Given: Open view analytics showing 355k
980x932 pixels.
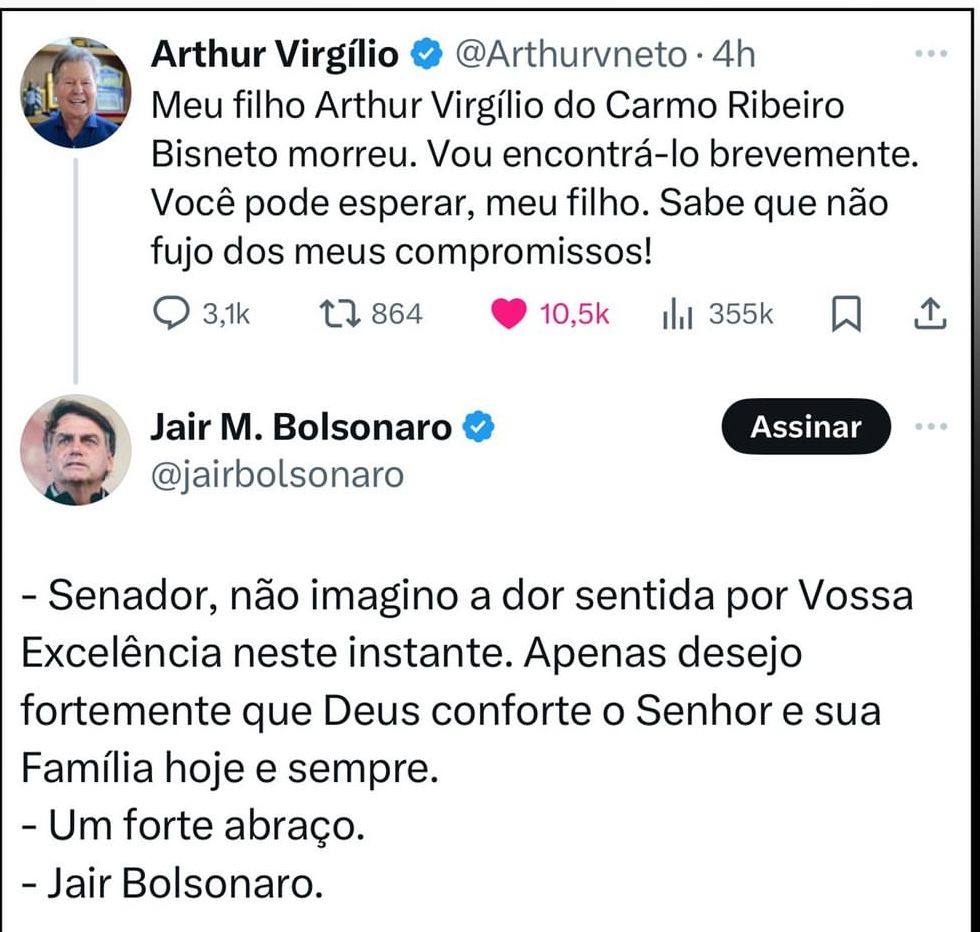Looking at the screenshot, I should click(677, 314).
